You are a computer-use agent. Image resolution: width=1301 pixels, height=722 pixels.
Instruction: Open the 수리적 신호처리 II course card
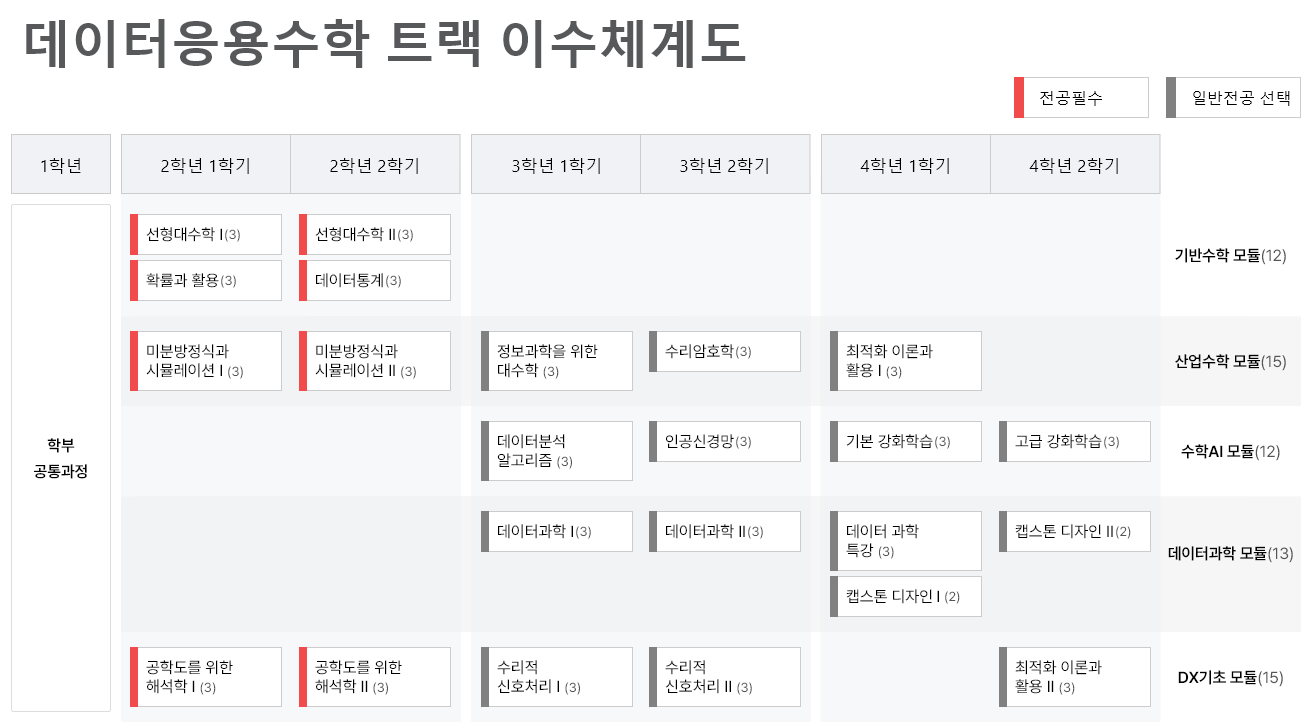point(725,677)
